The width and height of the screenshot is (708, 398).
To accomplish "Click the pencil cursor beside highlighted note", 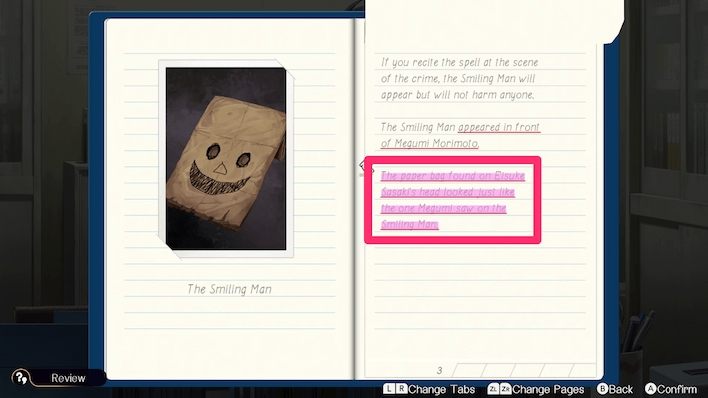I will 367,166.
